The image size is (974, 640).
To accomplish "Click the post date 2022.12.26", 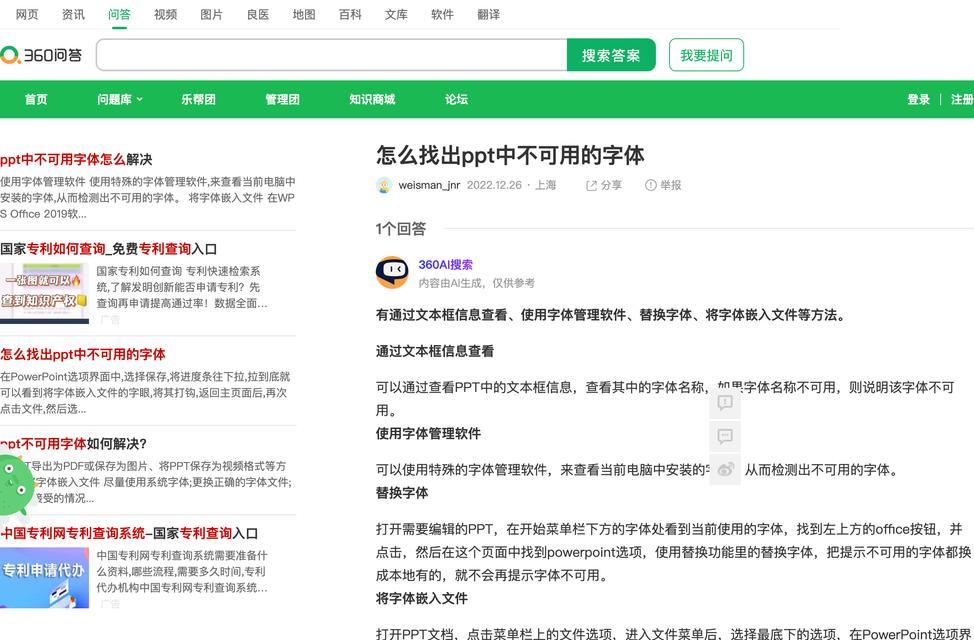I will pos(494,185).
